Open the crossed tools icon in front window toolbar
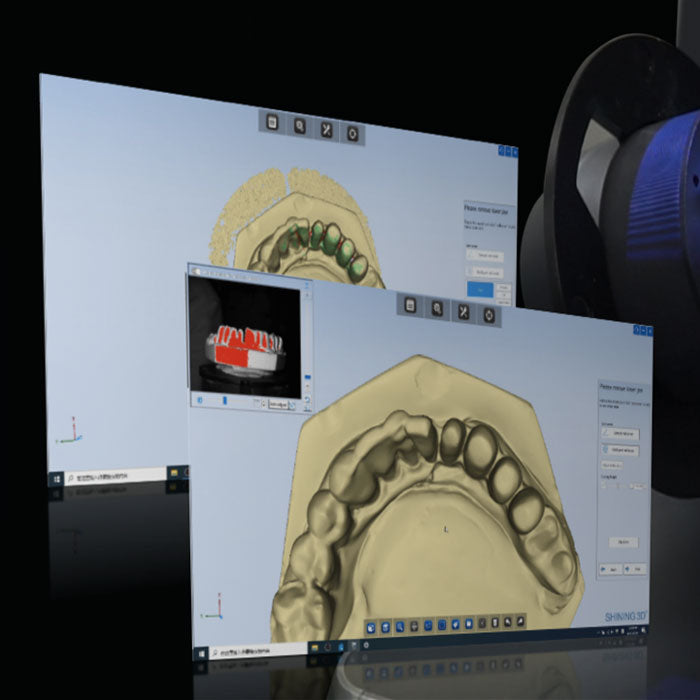Screen dimensions: 700x700 pyautogui.click(x=463, y=311)
